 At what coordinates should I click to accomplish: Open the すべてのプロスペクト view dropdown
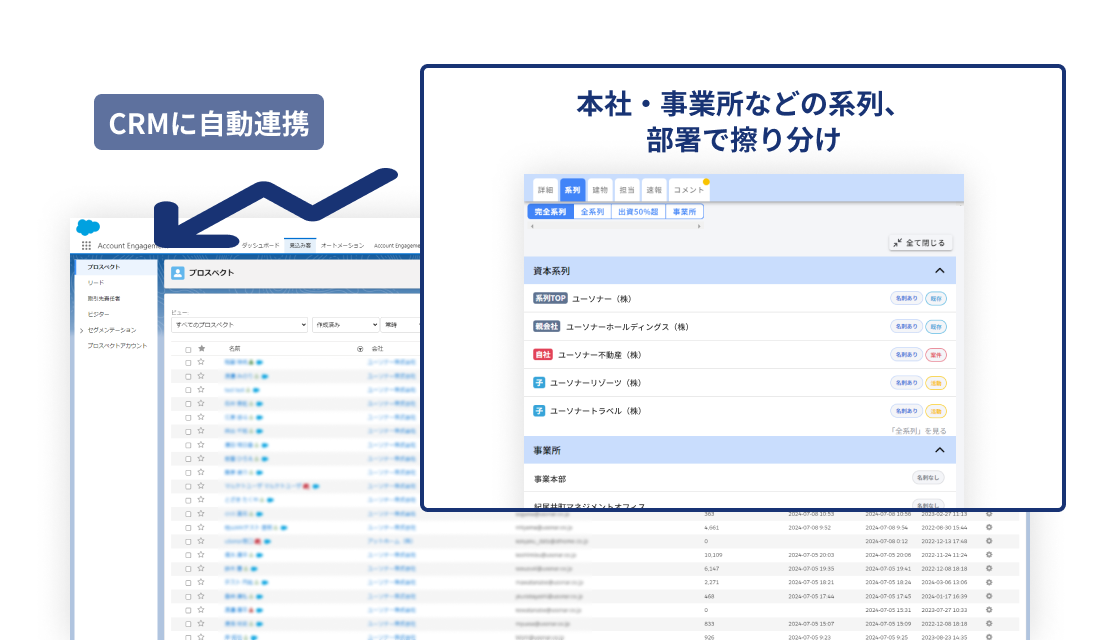[239, 325]
